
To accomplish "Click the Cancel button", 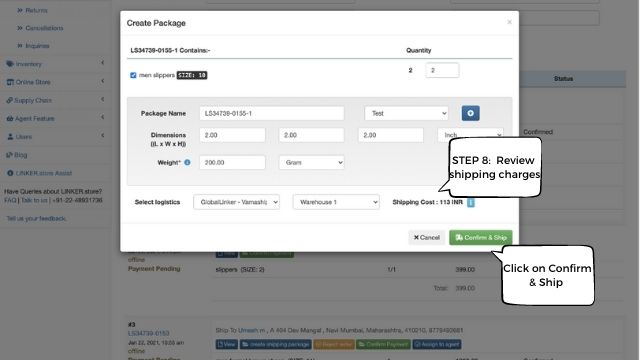I will (427, 238).
